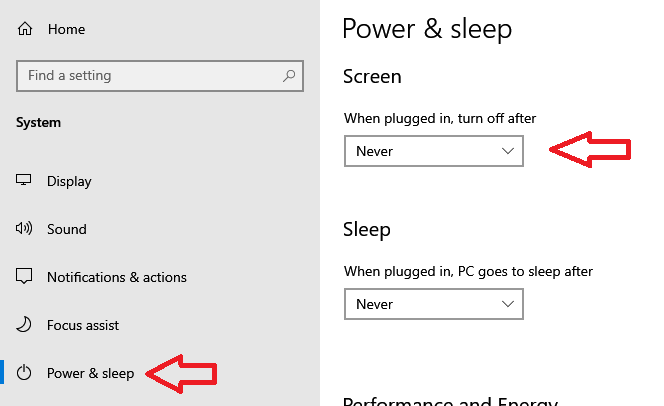Select Power & sleep in the sidebar
664x406 pixels.
(90, 373)
